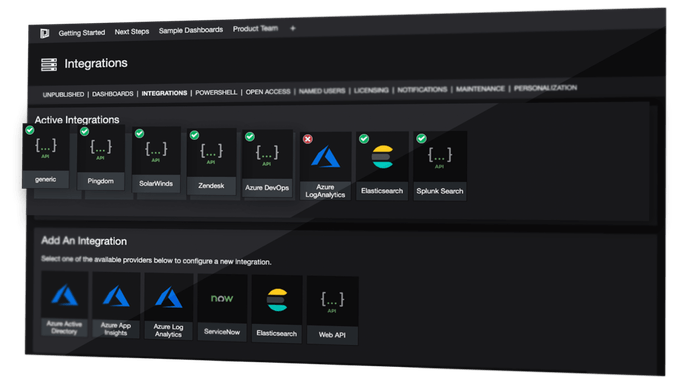Click the SolarWinds label
676x380 pixels.
click(156, 183)
